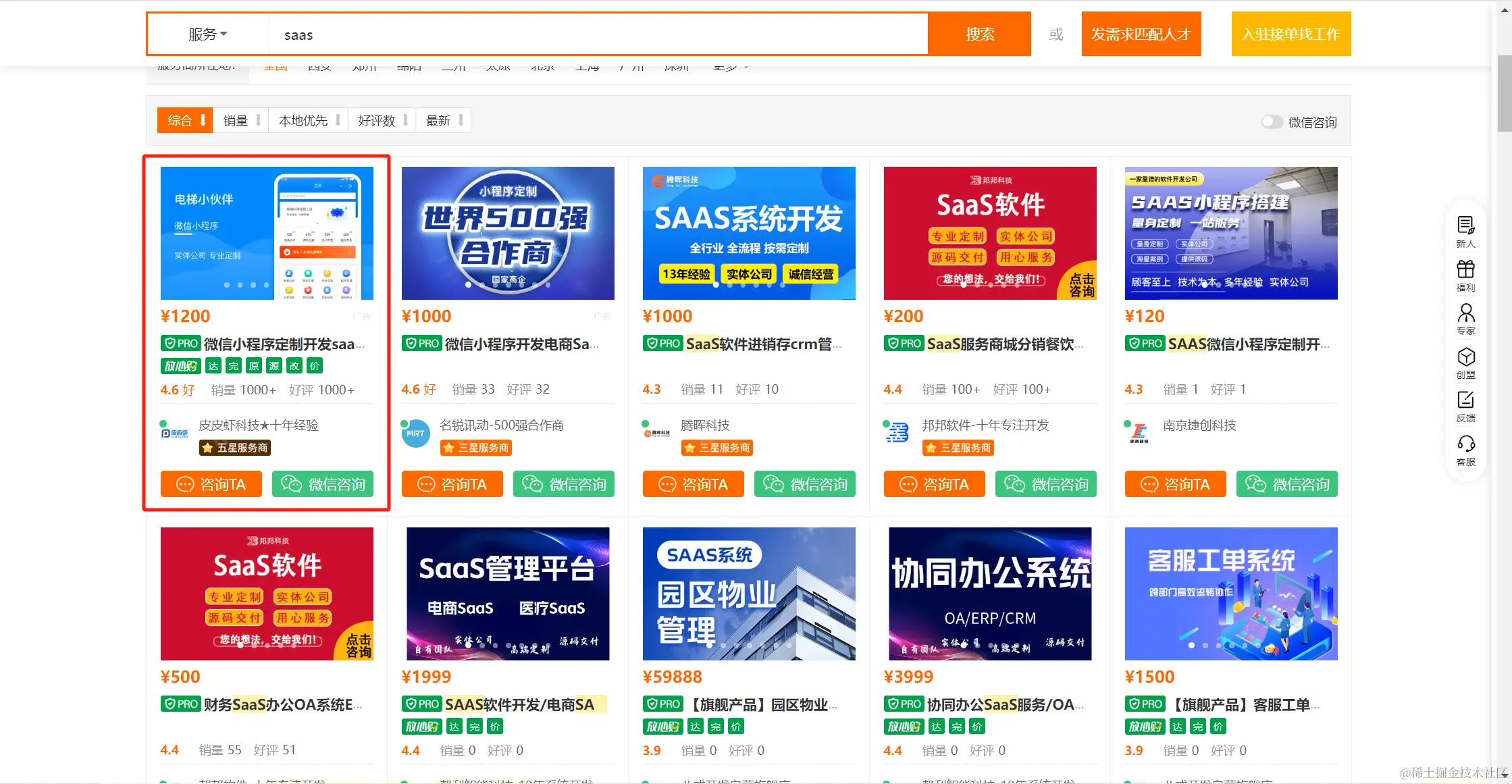
Task: Open 世界500强合作商 thumbnail
Action: click(x=508, y=233)
